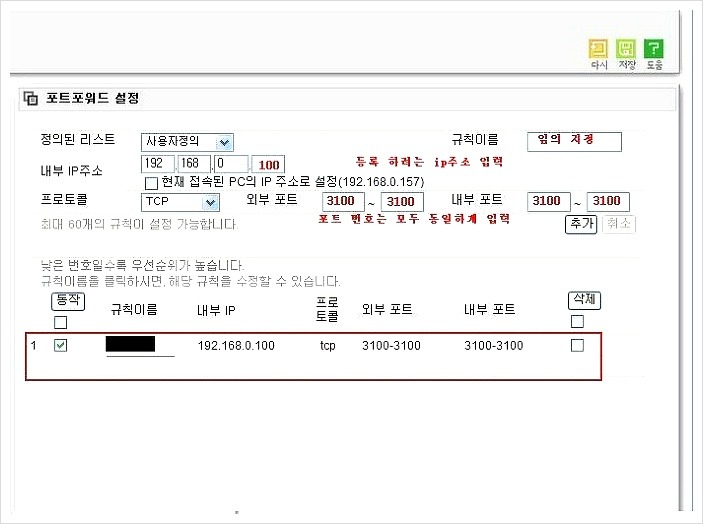Click the second IP octet field 168

click(x=194, y=164)
